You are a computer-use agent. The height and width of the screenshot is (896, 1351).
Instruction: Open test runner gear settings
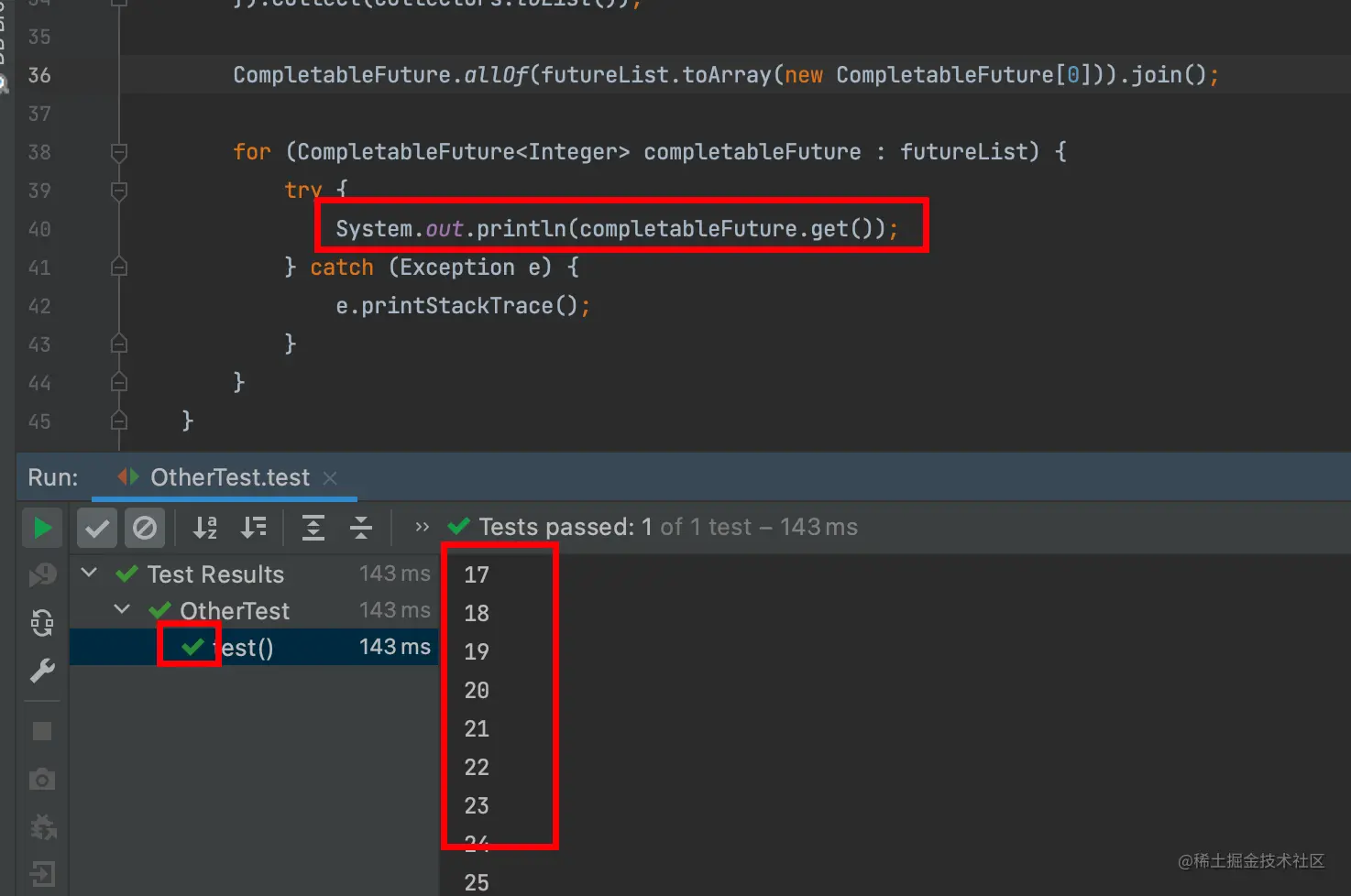pyautogui.click(x=42, y=827)
